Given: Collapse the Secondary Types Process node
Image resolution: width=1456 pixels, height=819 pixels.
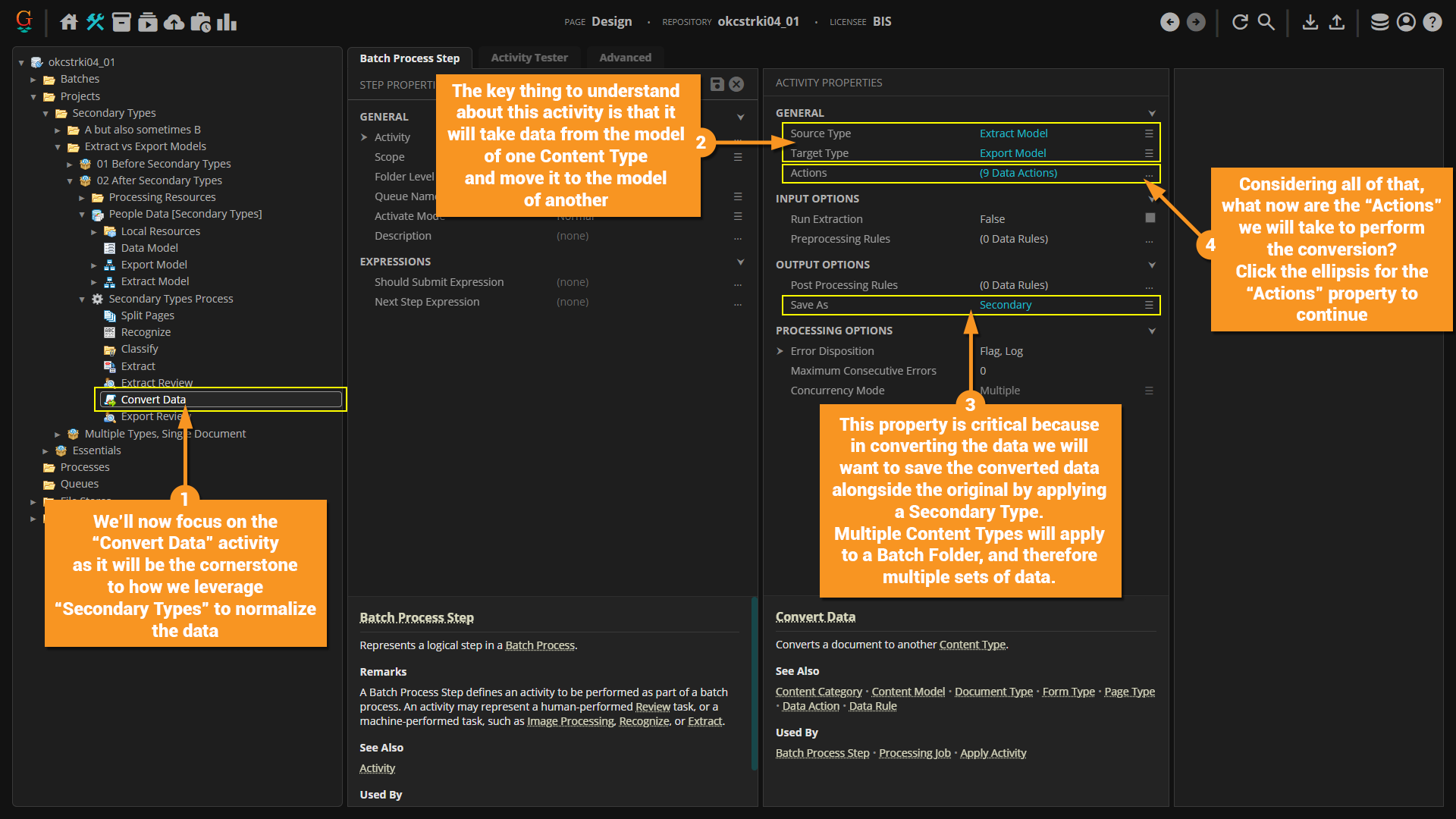Looking at the screenshot, I should [x=82, y=300].
